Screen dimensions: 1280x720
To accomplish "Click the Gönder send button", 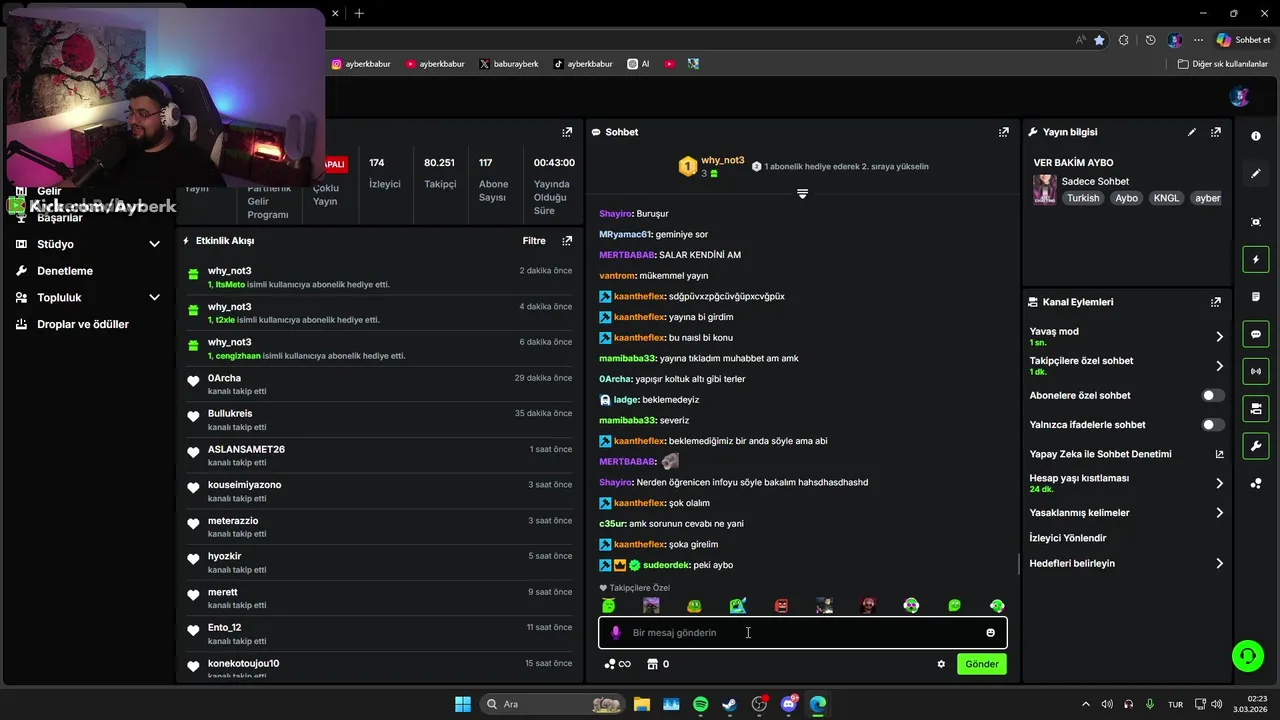I will coord(982,664).
